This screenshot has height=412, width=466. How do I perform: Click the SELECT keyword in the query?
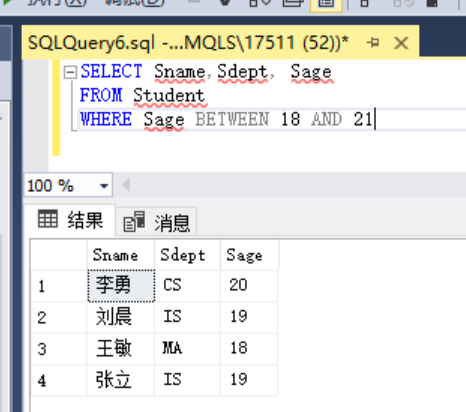111,71
